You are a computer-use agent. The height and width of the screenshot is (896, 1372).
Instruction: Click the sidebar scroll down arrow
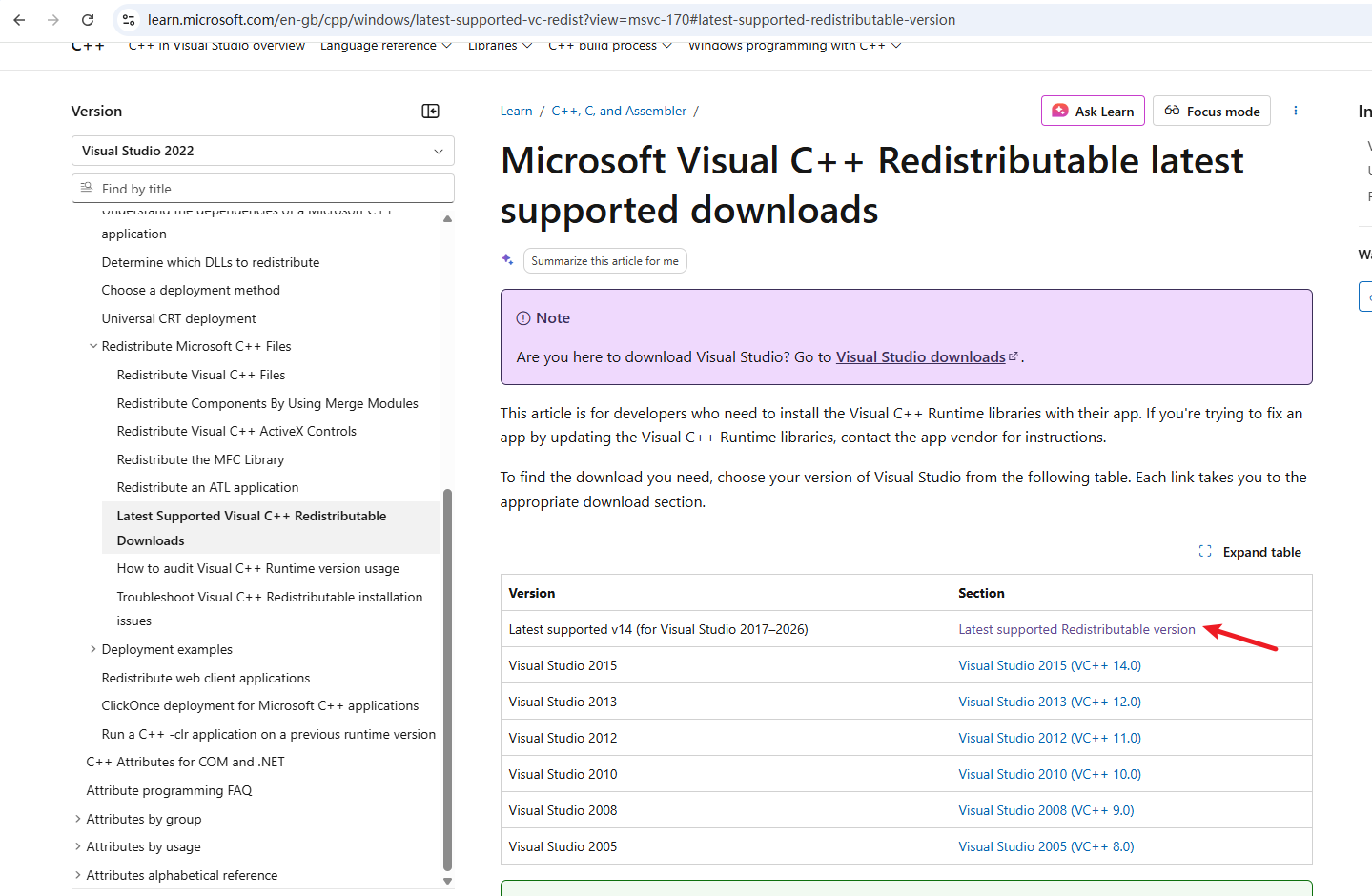tap(447, 882)
